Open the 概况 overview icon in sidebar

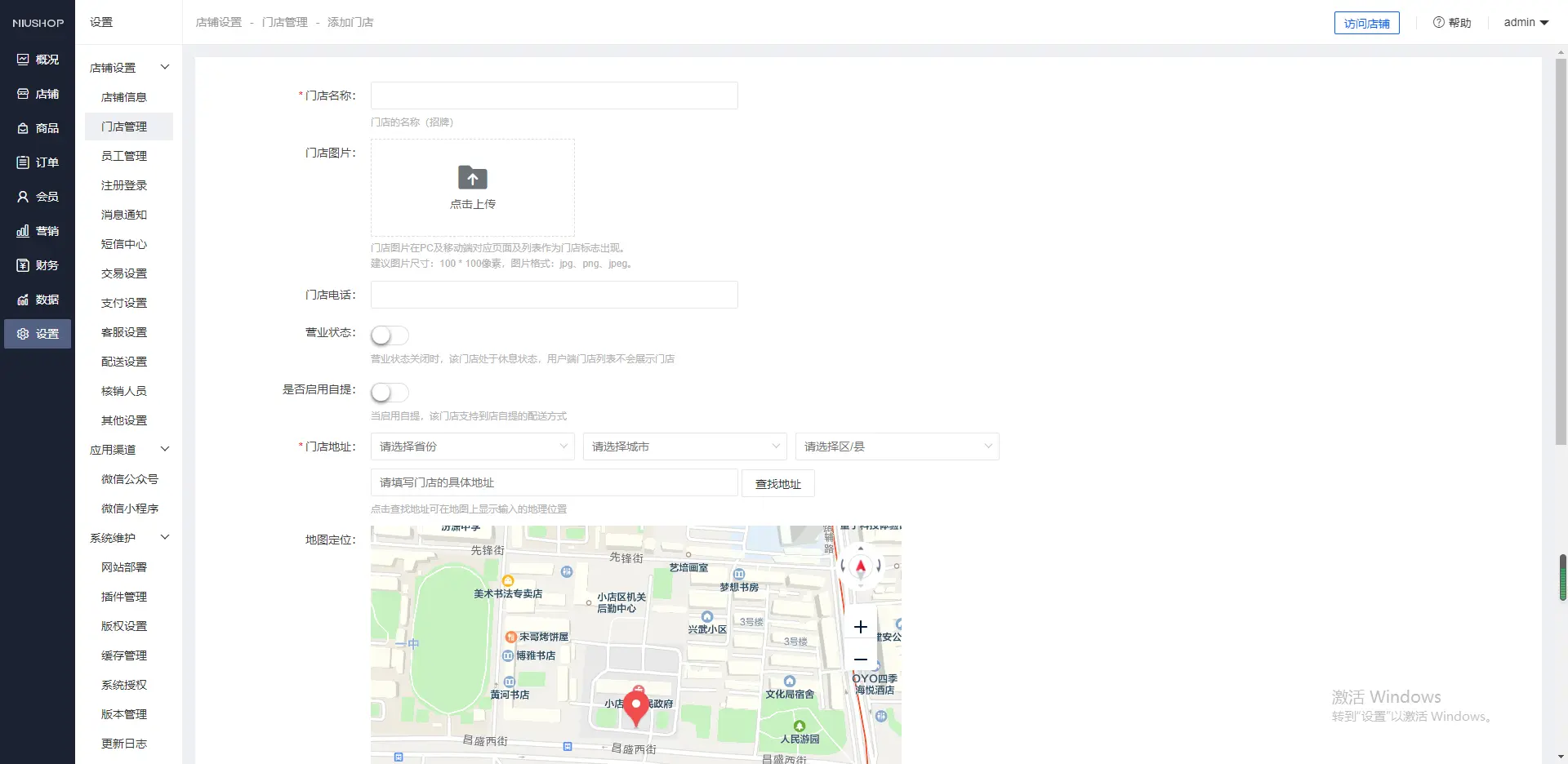(x=23, y=60)
